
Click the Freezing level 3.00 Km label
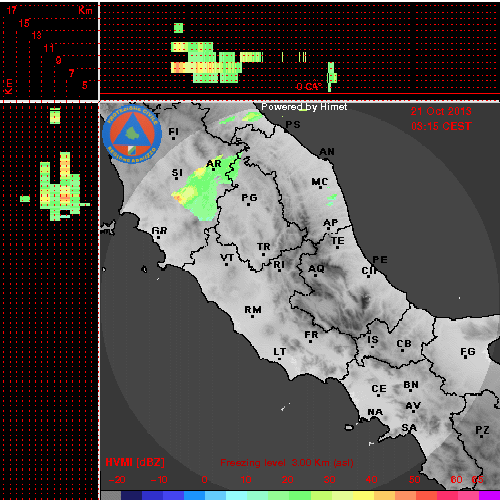click(x=287, y=463)
